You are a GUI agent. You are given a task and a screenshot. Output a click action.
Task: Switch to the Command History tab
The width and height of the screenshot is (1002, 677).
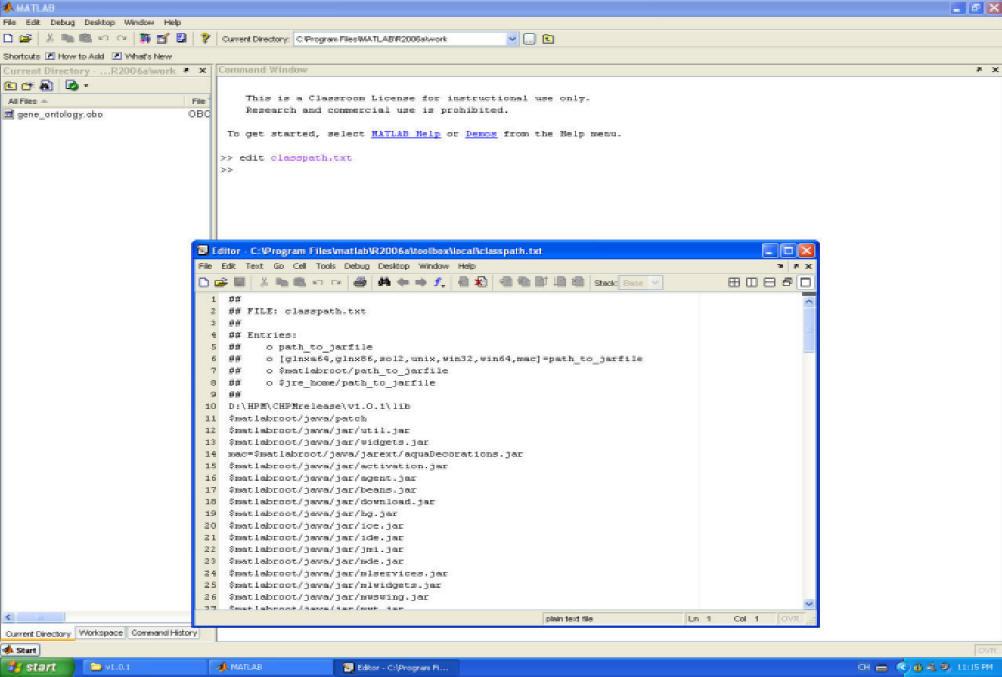pyautogui.click(x=164, y=633)
